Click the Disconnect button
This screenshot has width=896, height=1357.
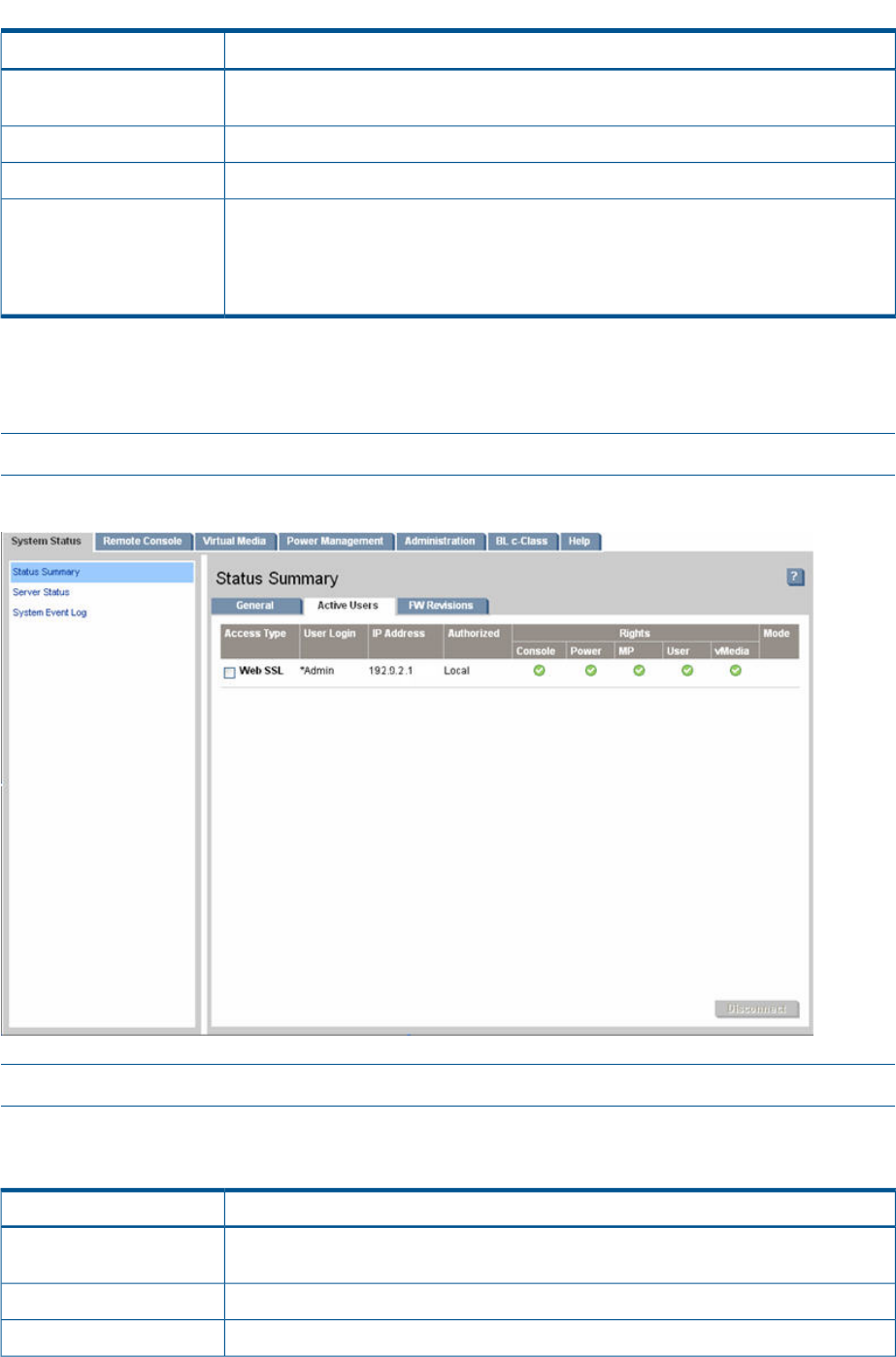(757, 1009)
